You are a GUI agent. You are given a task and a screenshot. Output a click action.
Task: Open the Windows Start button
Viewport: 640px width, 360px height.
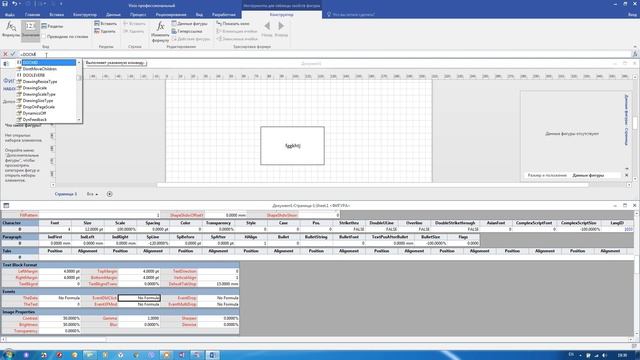[8, 355]
